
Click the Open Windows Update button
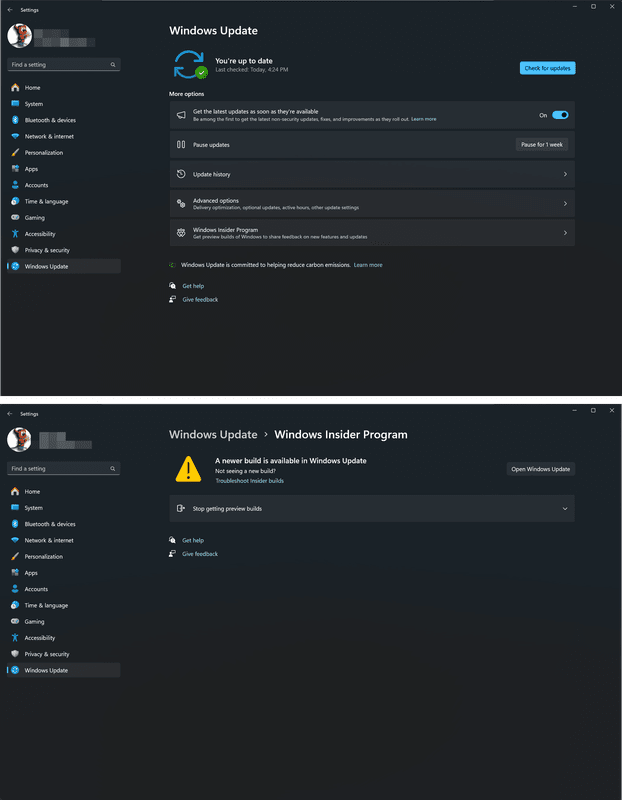pyautogui.click(x=541, y=469)
